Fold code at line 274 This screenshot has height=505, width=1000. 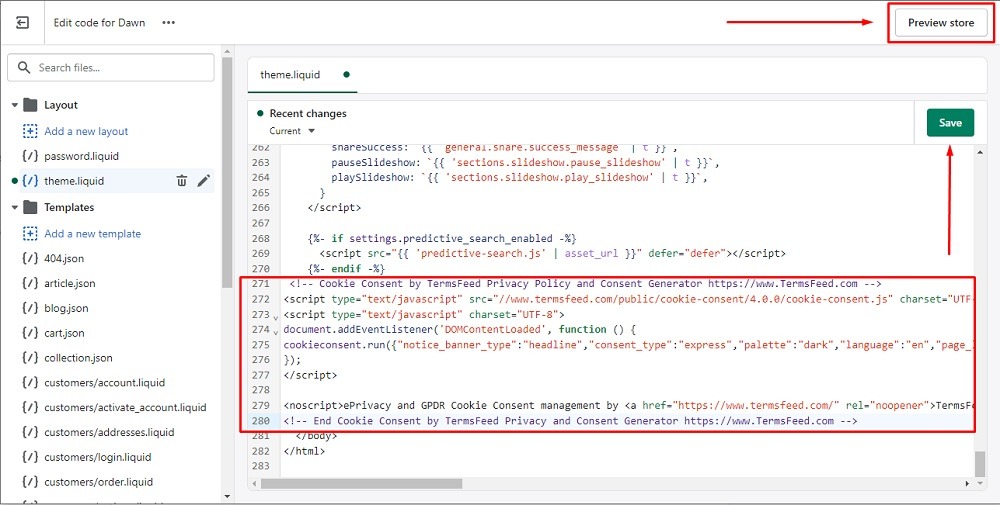pyautogui.click(x=276, y=332)
